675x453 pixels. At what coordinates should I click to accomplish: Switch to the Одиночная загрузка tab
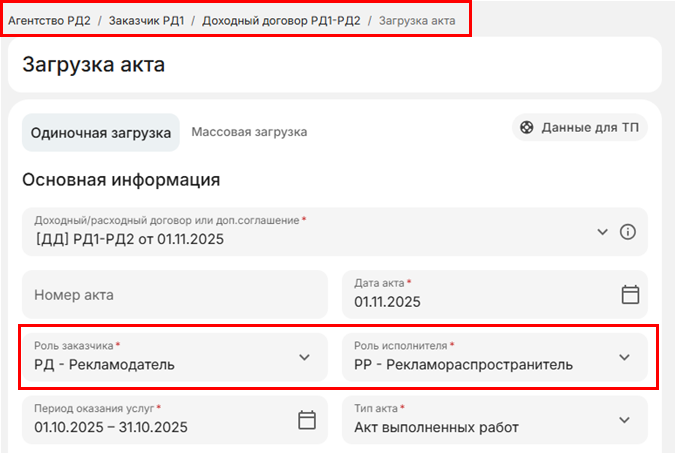click(101, 132)
